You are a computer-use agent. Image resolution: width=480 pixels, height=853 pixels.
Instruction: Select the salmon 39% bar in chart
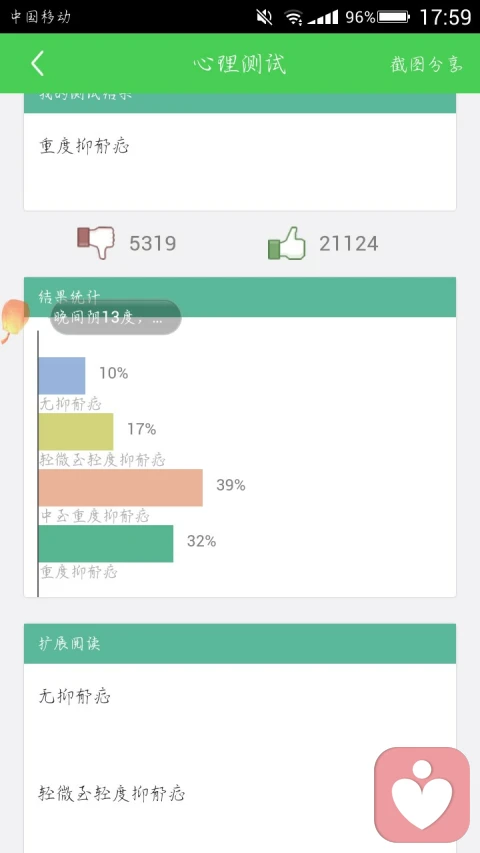pyautogui.click(x=121, y=487)
